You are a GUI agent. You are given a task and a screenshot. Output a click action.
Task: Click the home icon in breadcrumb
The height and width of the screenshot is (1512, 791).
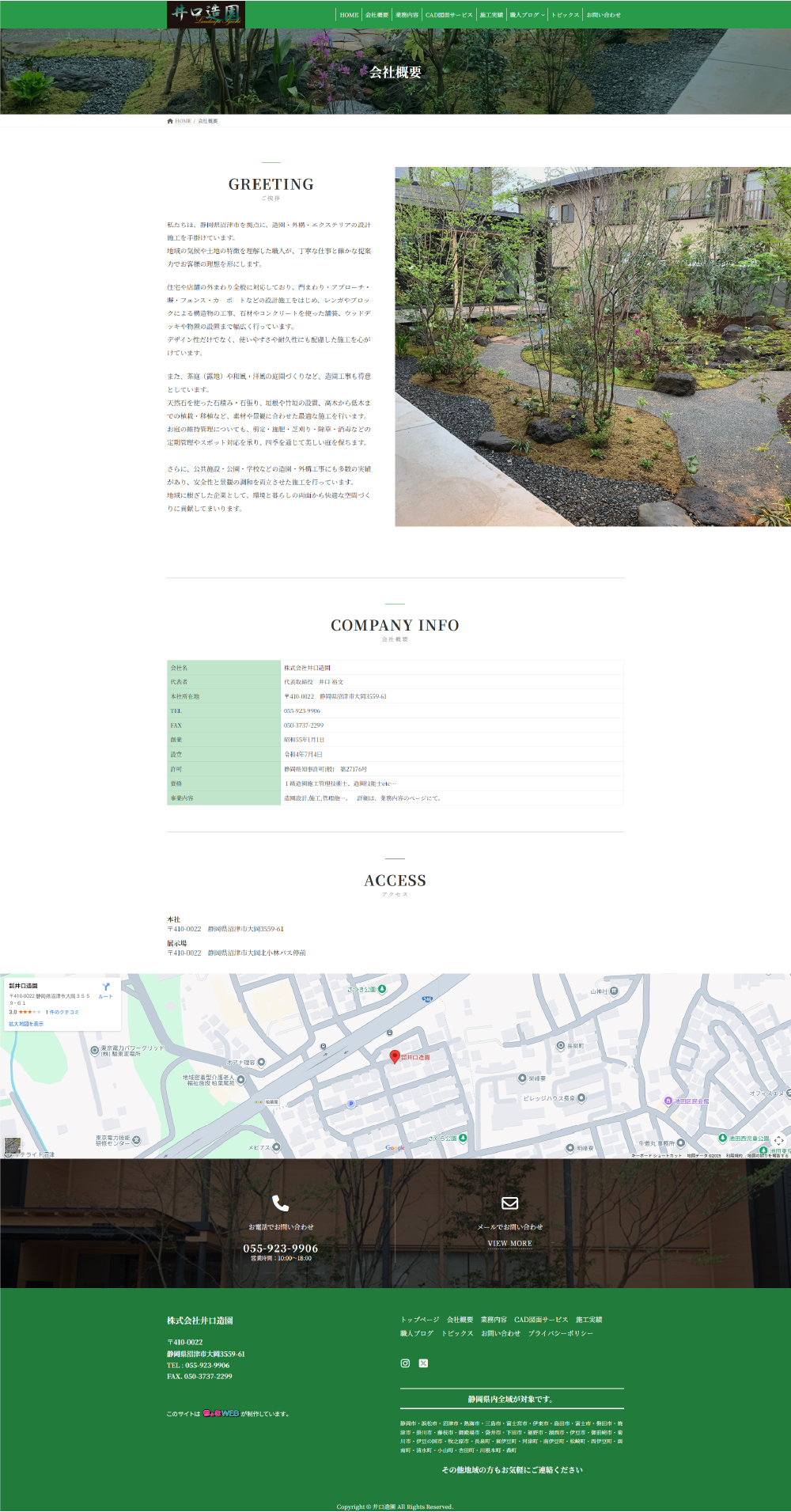[x=170, y=121]
